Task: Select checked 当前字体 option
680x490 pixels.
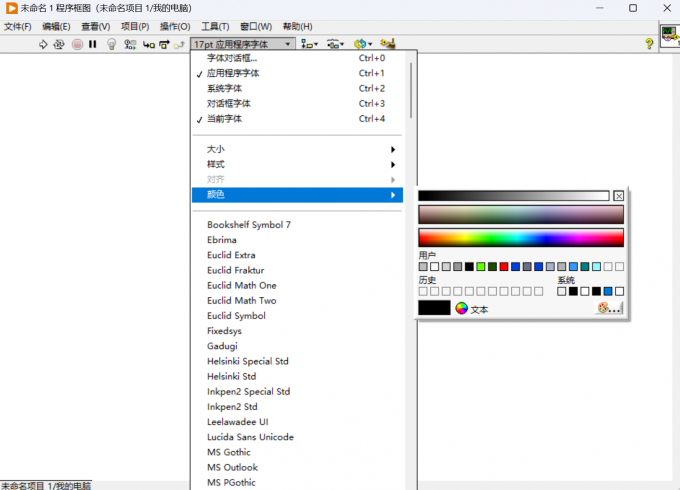Action: [297, 119]
